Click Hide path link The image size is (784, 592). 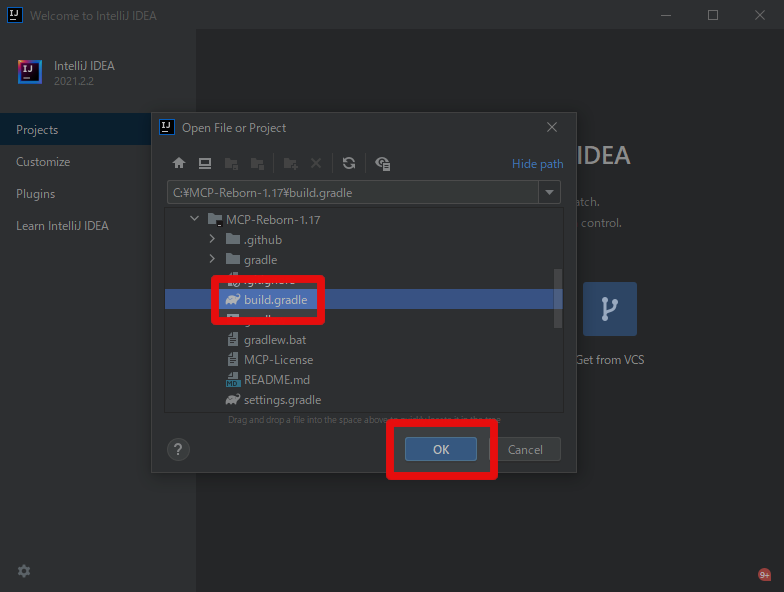(538, 164)
